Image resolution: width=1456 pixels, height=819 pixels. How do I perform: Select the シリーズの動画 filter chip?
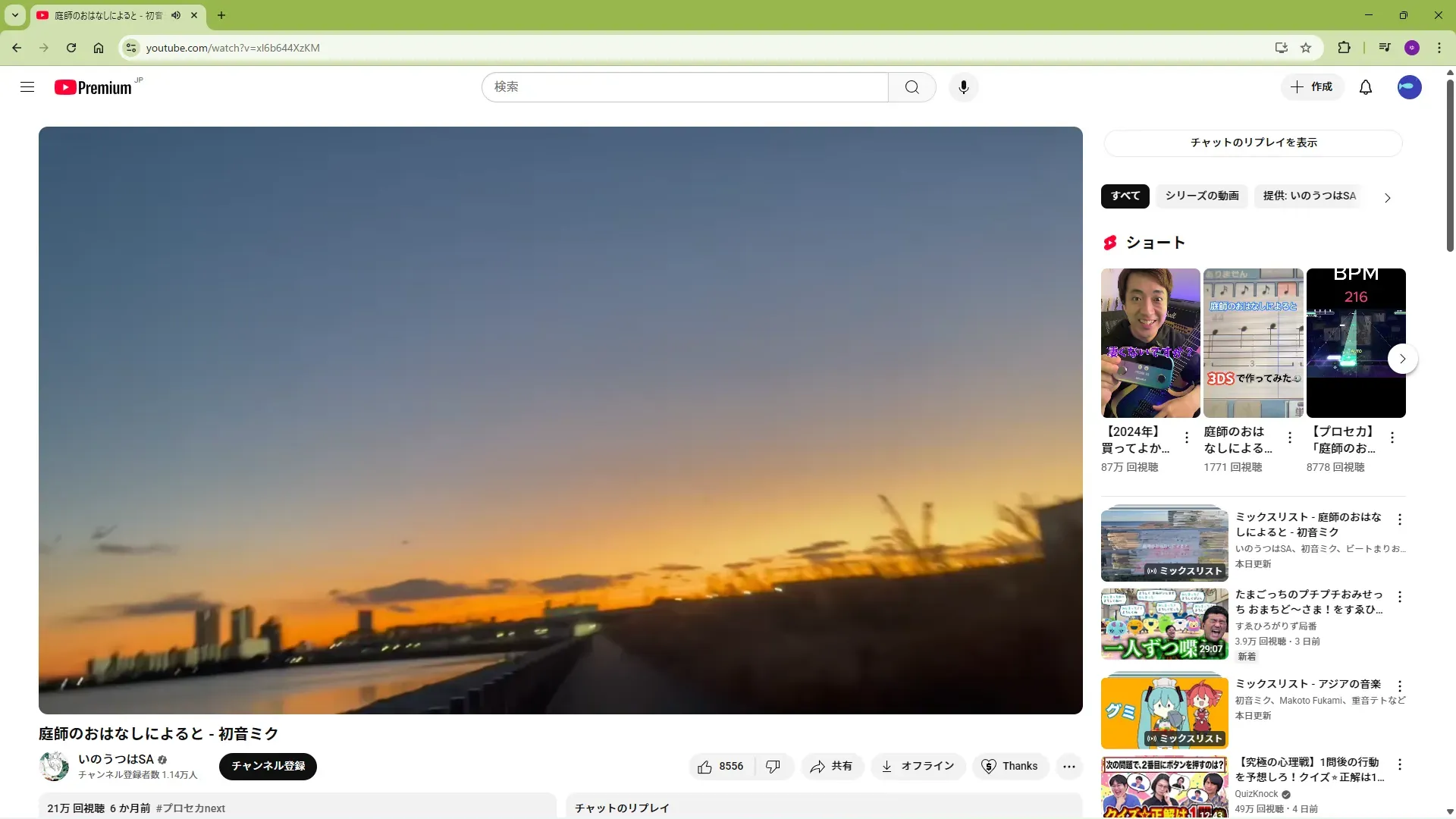[x=1201, y=196]
